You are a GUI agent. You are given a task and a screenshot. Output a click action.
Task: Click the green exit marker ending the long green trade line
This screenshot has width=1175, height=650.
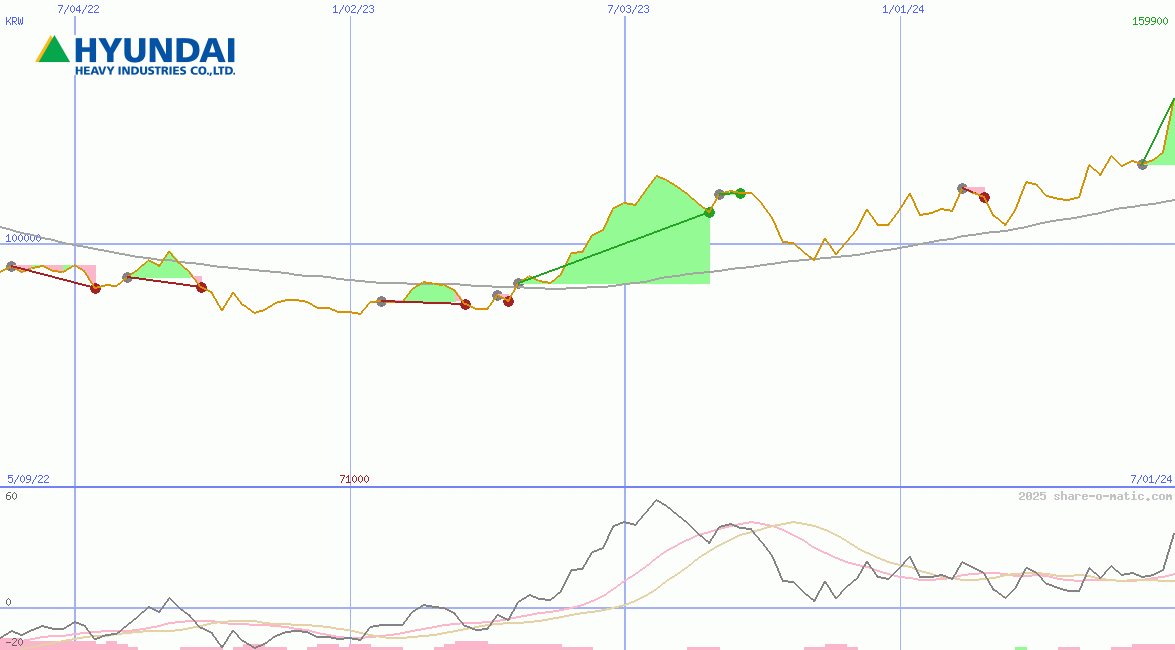coord(710,213)
